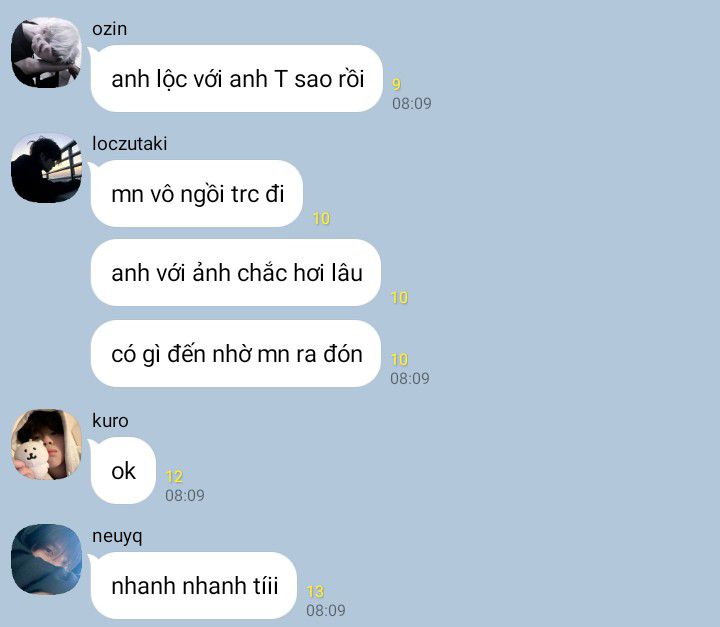Select the bubble 'anh với ảnh chắc hơi lâu'
This screenshot has width=720, height=627.
click(236, 272)
